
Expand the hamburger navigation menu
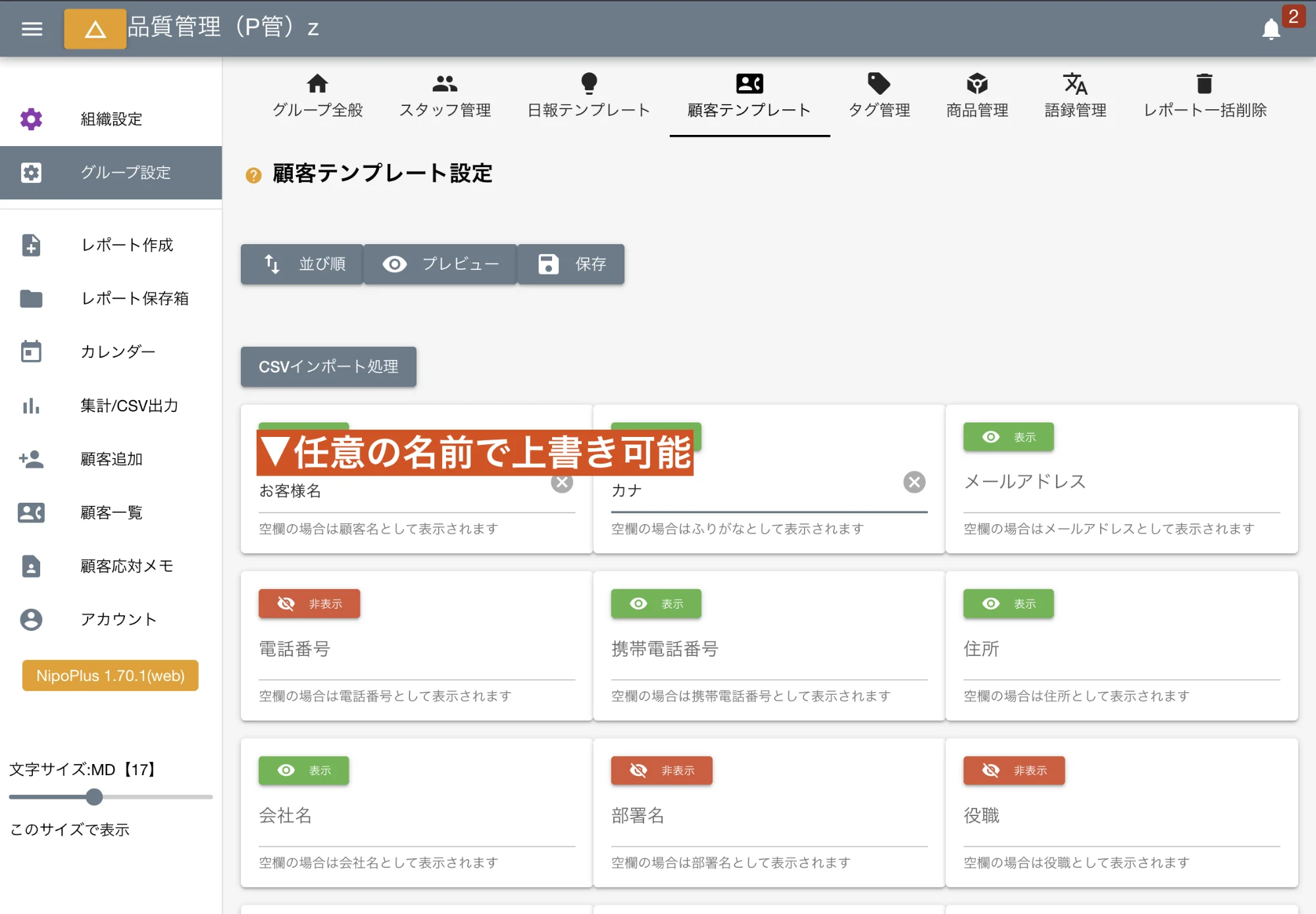[x=31, y=29]
